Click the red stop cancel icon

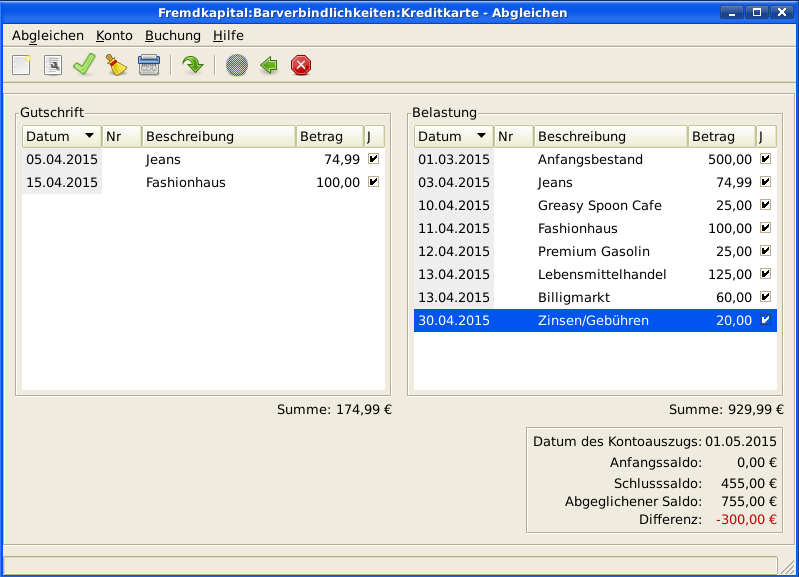[x=301, y=66]
